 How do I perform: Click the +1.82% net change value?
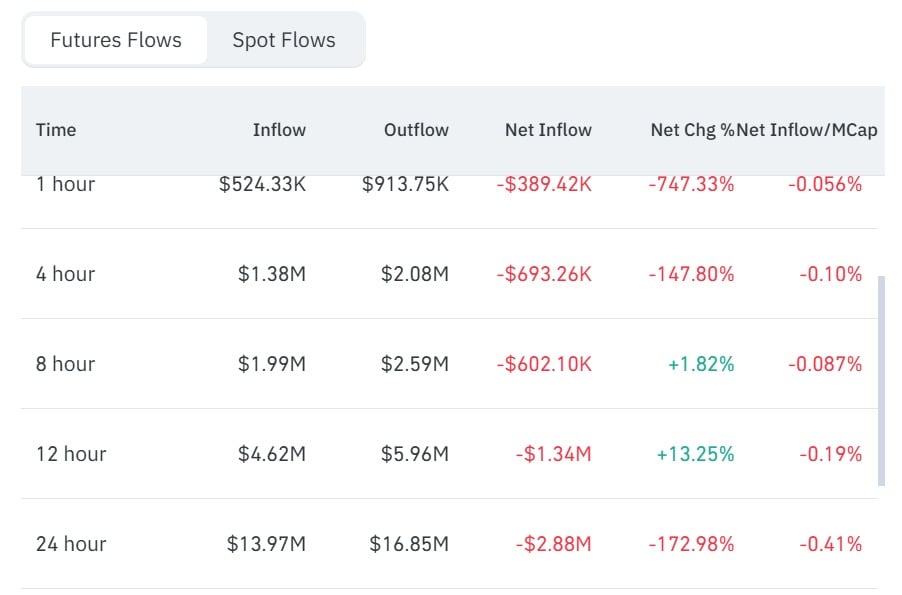[701, 364]
